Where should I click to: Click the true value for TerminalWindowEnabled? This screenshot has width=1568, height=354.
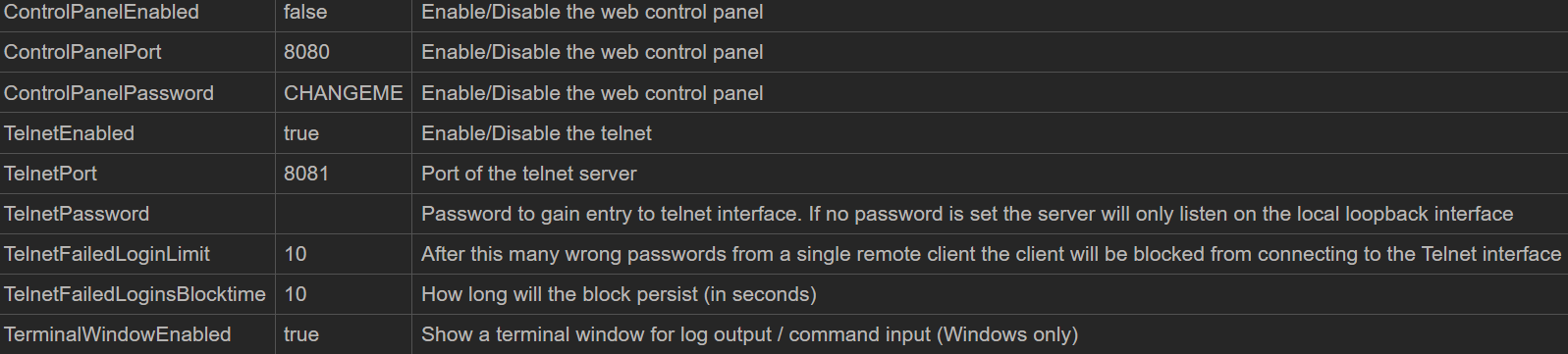301,334
